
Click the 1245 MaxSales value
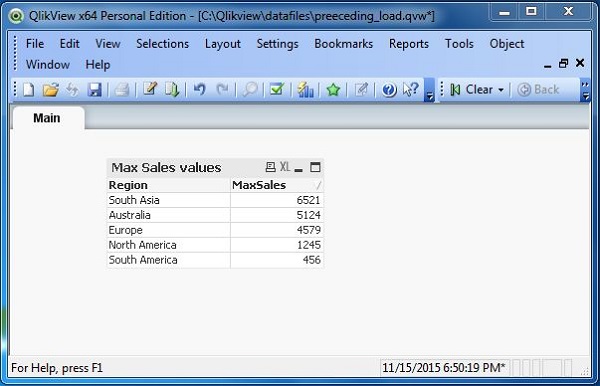click(277, 245)
